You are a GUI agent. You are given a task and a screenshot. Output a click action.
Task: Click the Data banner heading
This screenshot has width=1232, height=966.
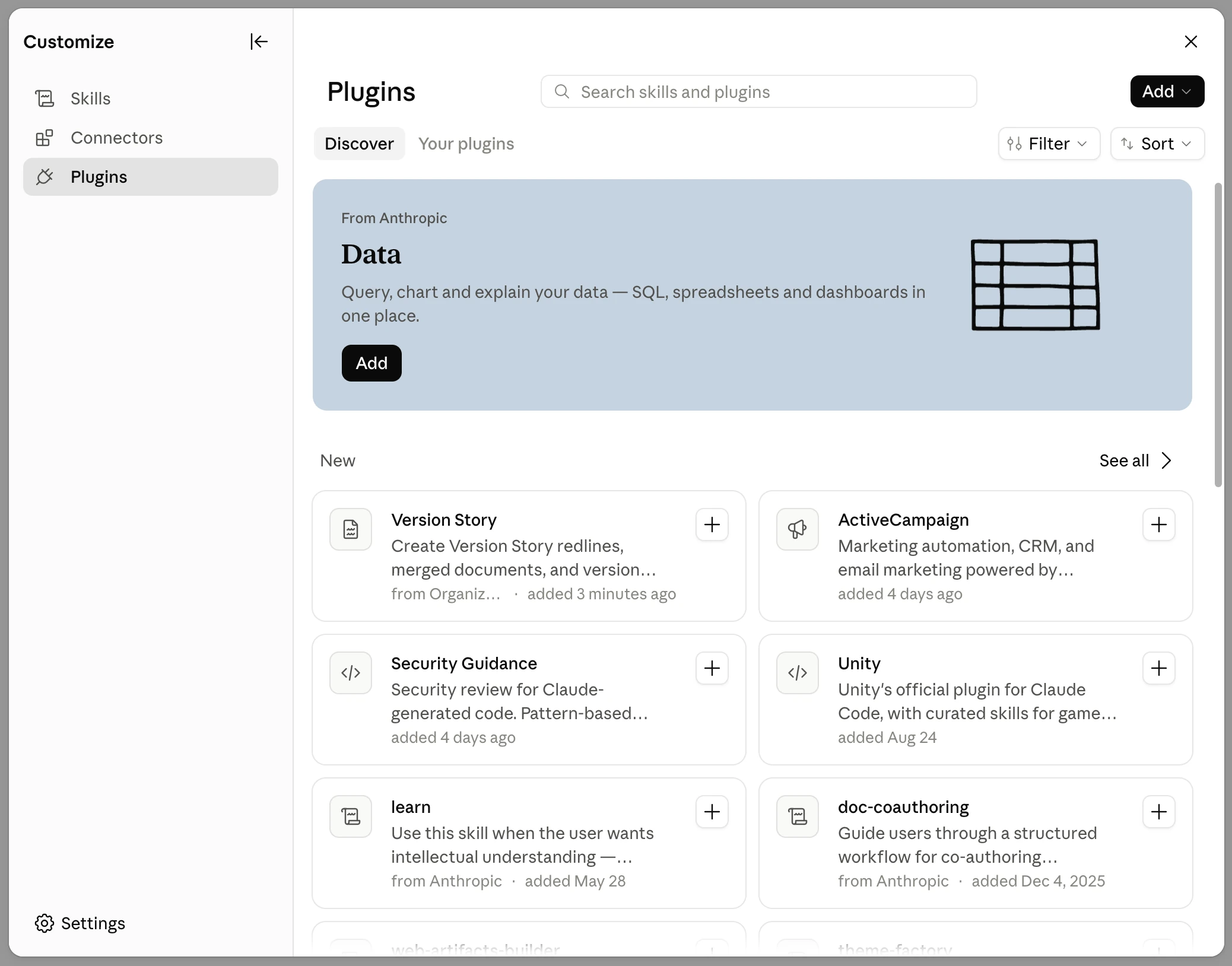[x=371, y=254]
